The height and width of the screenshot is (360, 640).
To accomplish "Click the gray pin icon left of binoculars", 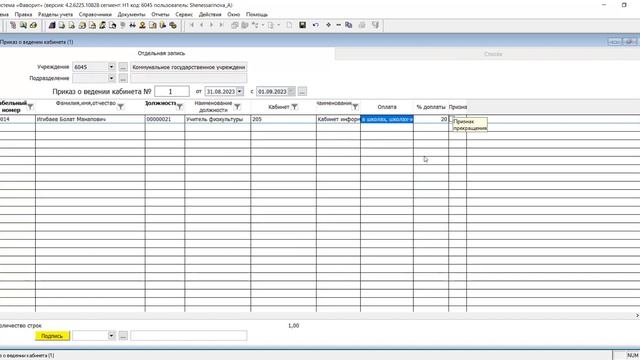I will [122, 25].
